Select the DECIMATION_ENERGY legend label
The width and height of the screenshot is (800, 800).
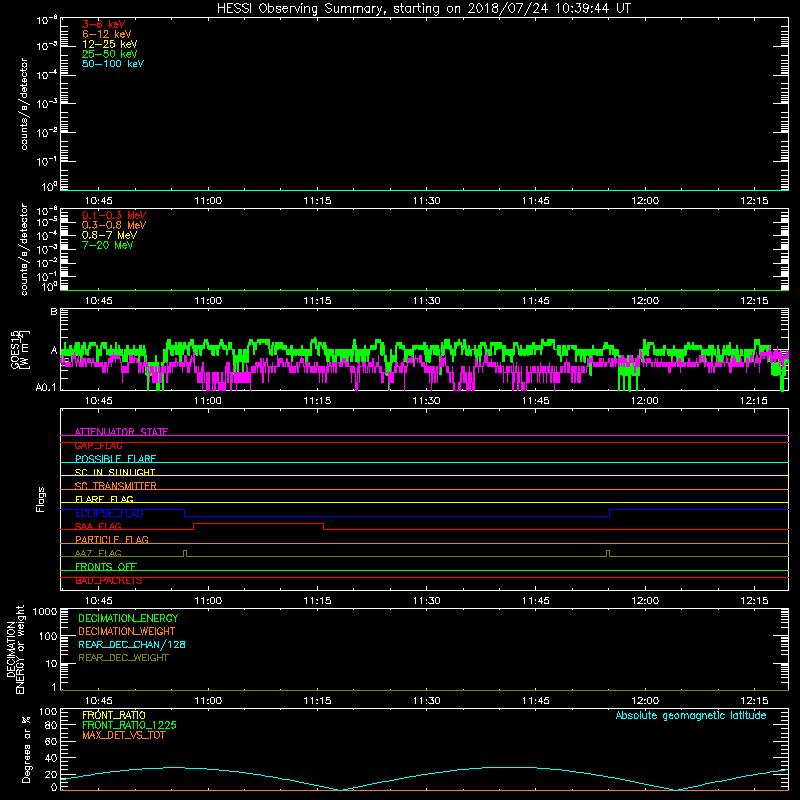(x=128, y=618)
